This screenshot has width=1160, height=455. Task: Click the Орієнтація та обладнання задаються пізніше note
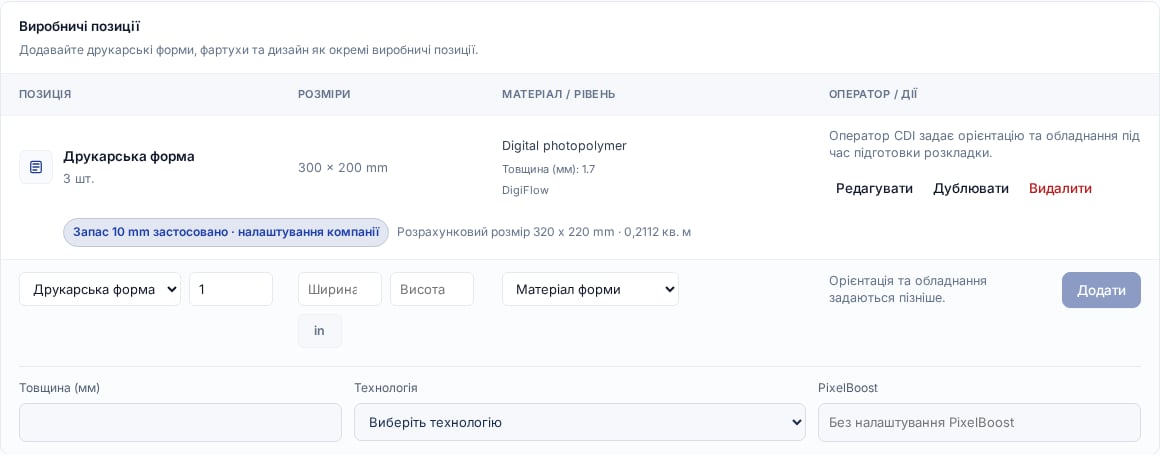coord(908,289)
